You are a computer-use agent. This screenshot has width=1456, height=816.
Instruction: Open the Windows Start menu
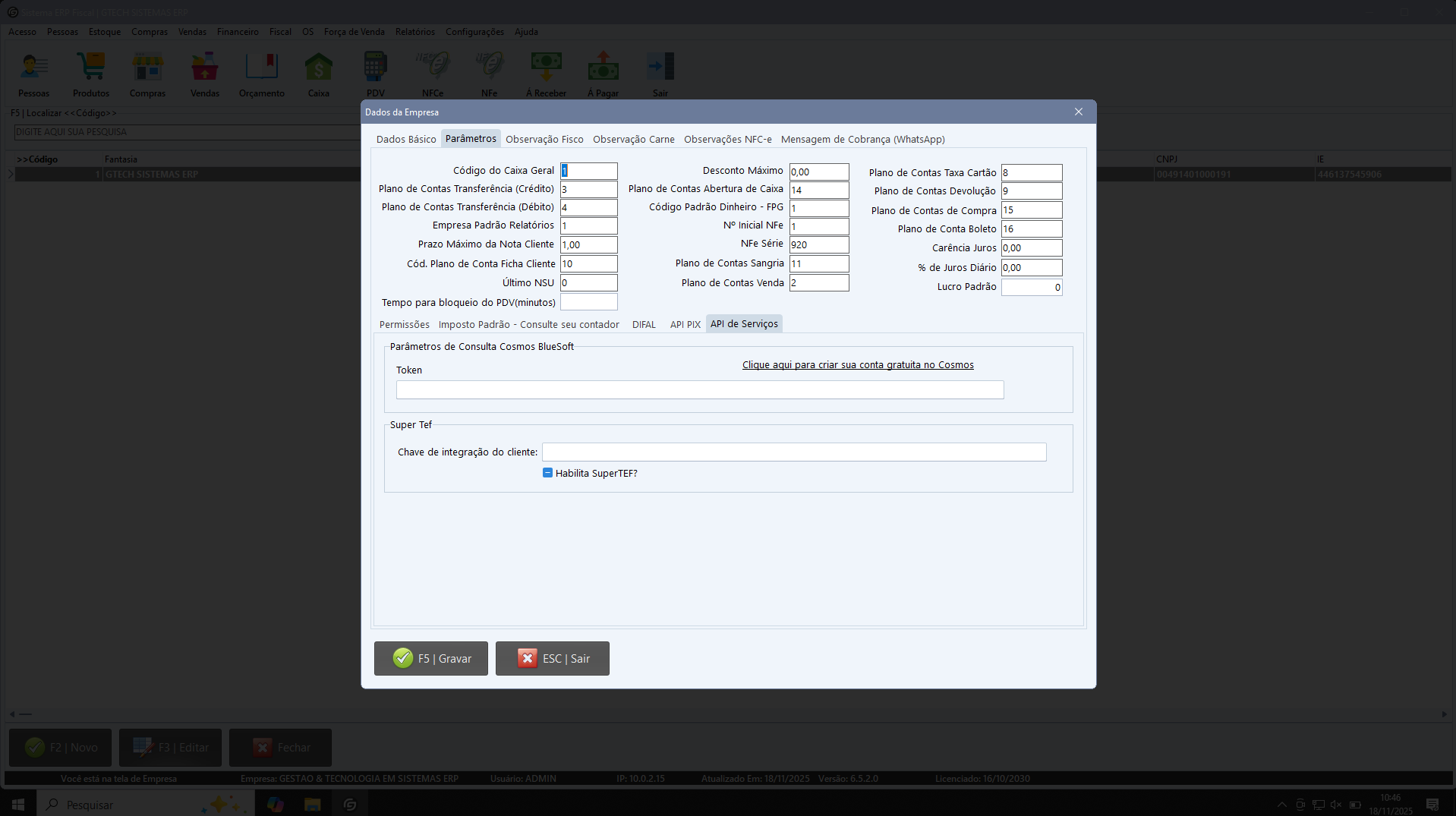tap(18, 804)
